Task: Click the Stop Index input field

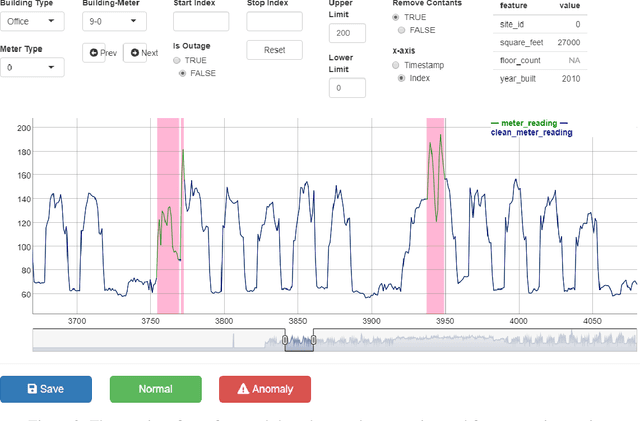Action: tap(274, 21)
